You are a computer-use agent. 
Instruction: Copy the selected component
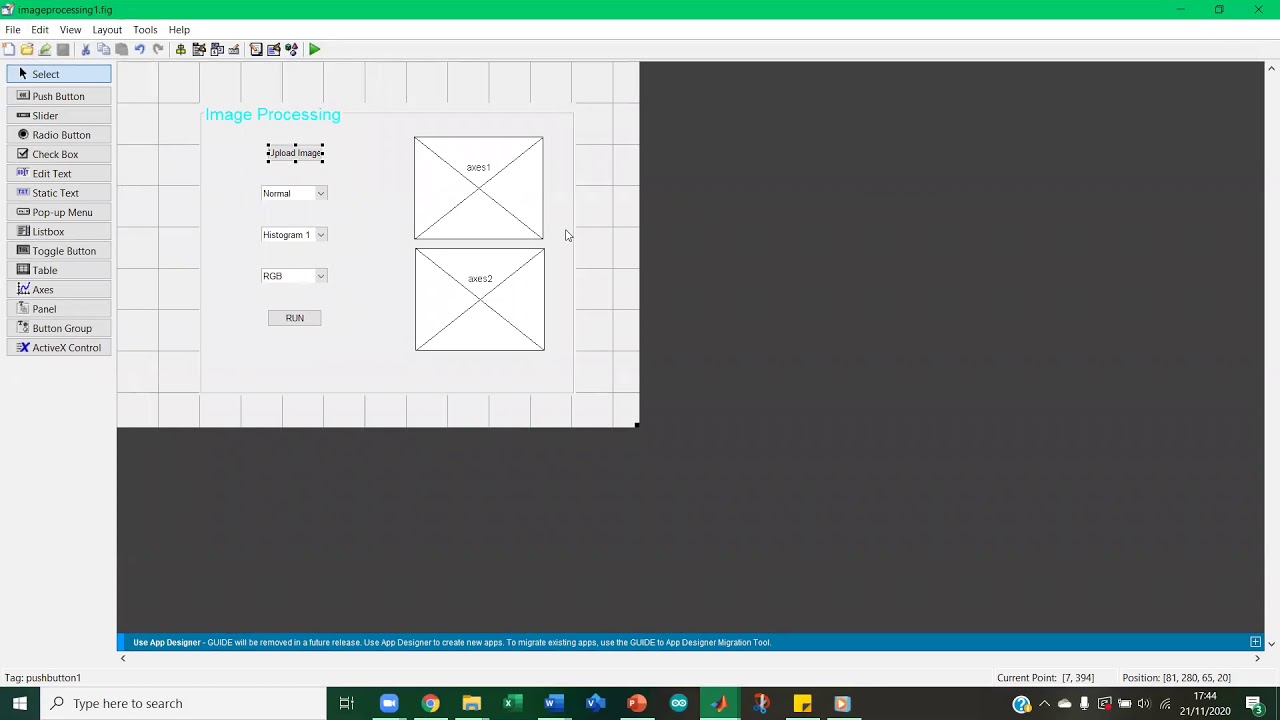tap(104, 49)
